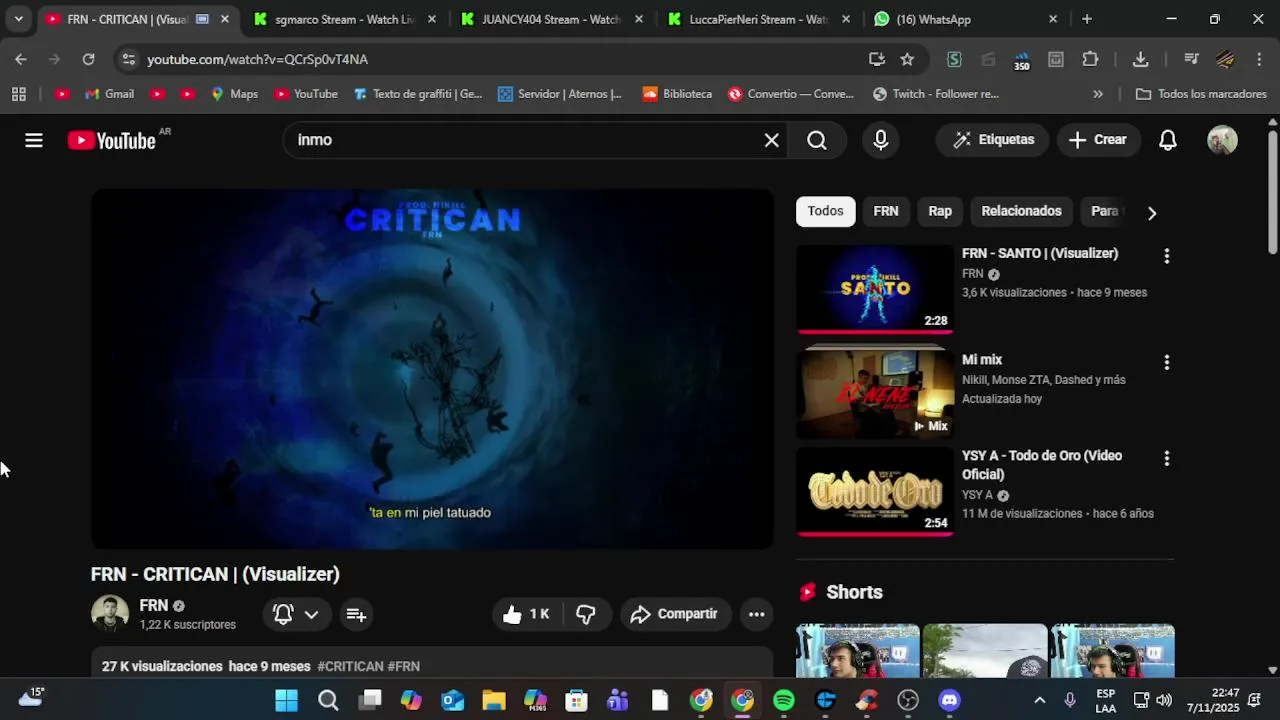1280x720 pixels.
Task: Show more filter chips with arrow
Action: [x=1151, y=212]
